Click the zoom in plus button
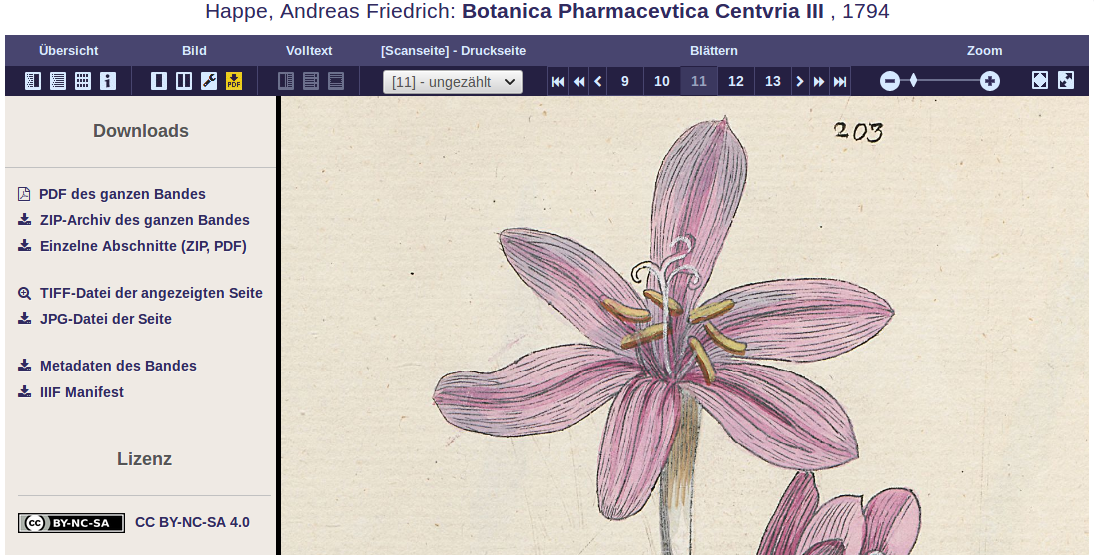This screenshot has width=1094, height=555. click(989, 82)
